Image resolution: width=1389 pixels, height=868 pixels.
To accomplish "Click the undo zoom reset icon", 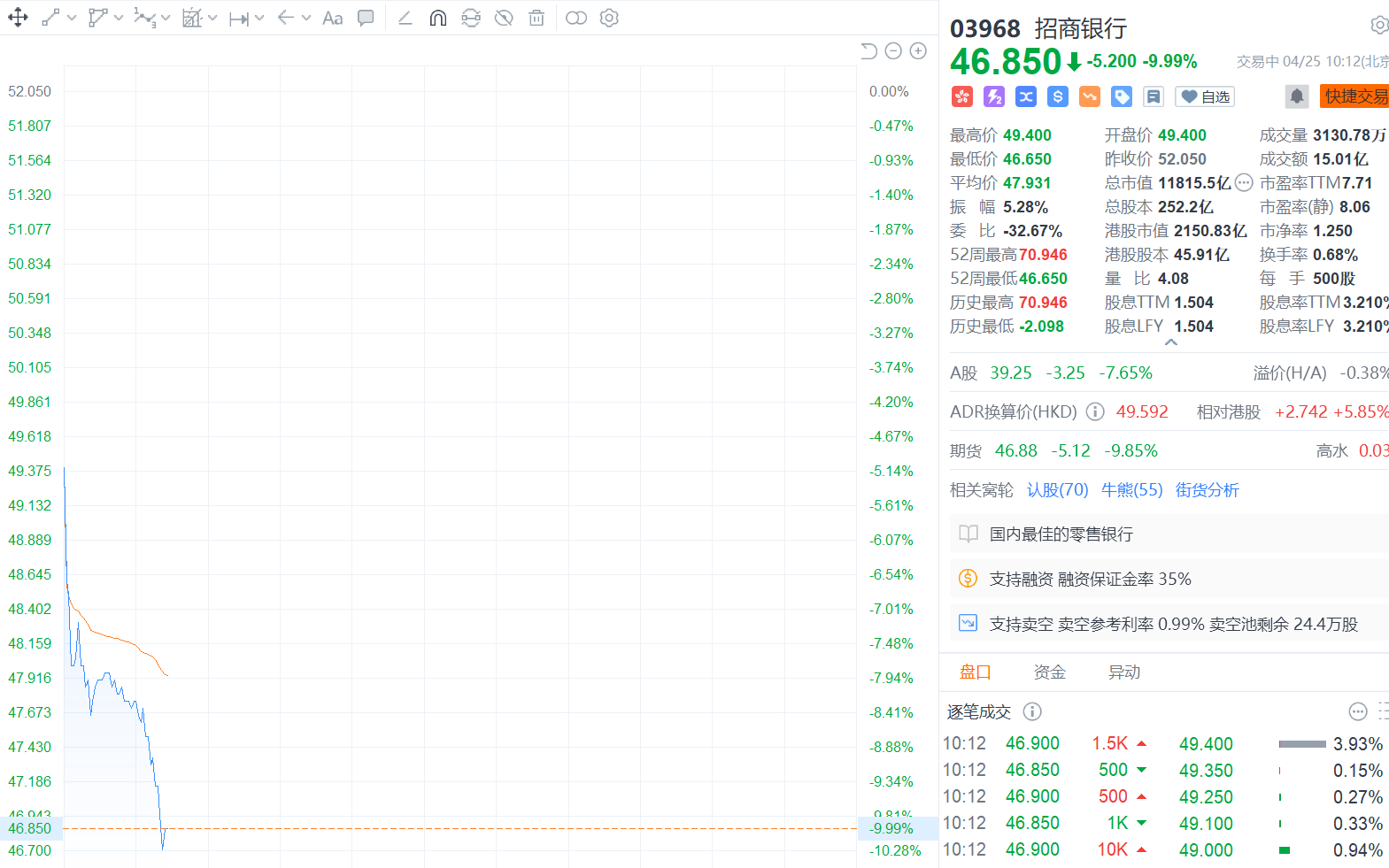I will tap(868, 51).
